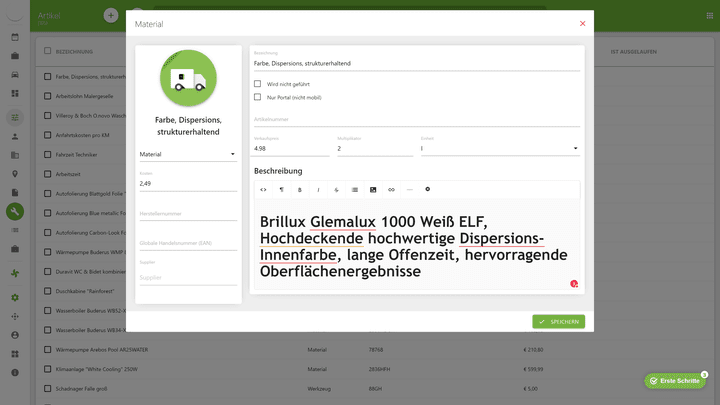Check 'Nur Portal (nicht mobil)' checkbox
720x405 pixels.
pyautogui.click(x=258, y=97)
